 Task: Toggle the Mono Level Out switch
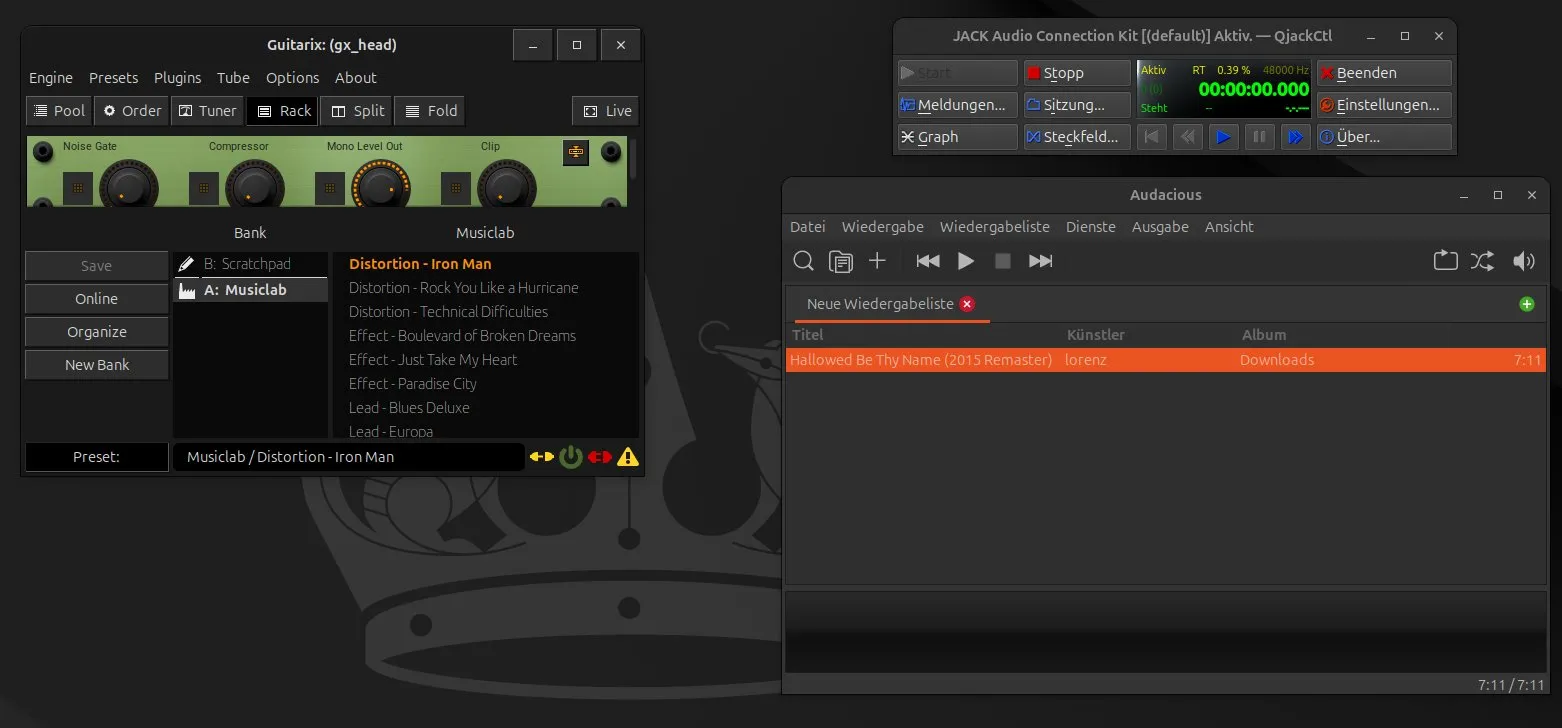330,187
